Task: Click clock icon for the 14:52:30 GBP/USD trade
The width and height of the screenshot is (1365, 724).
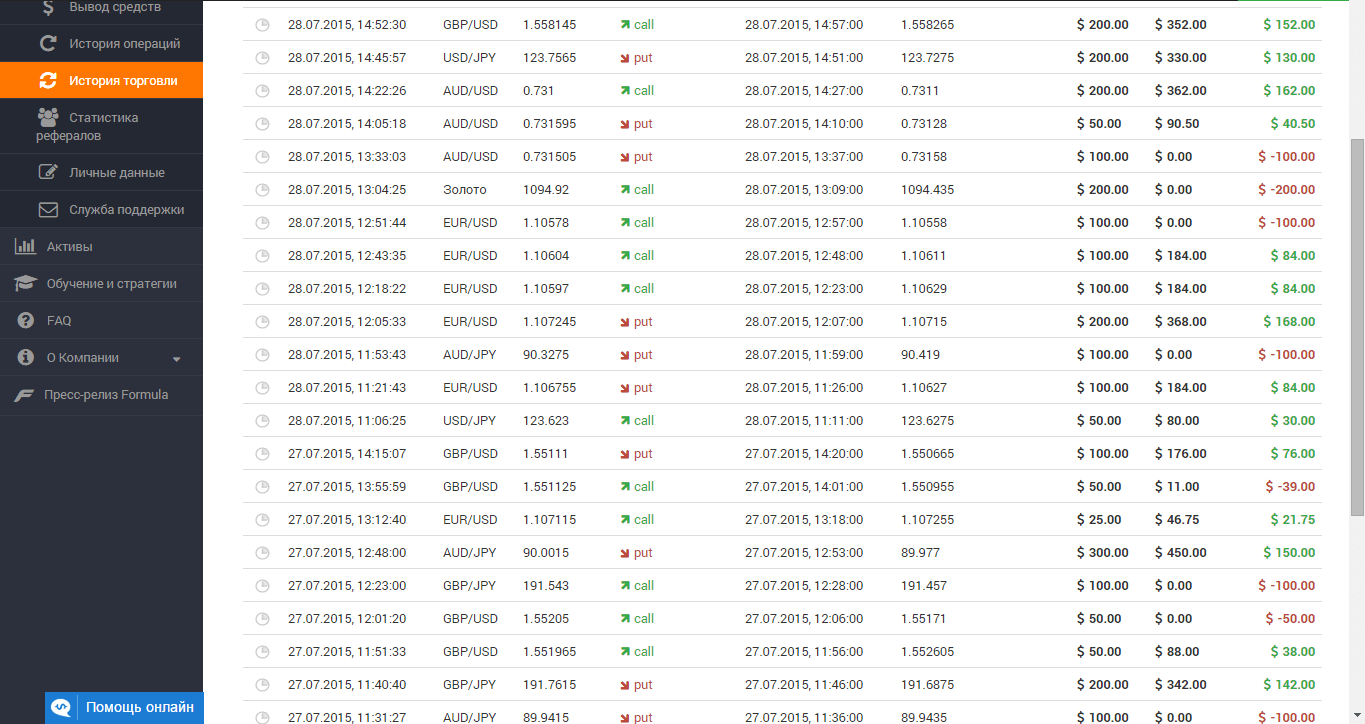Action: 263,25
